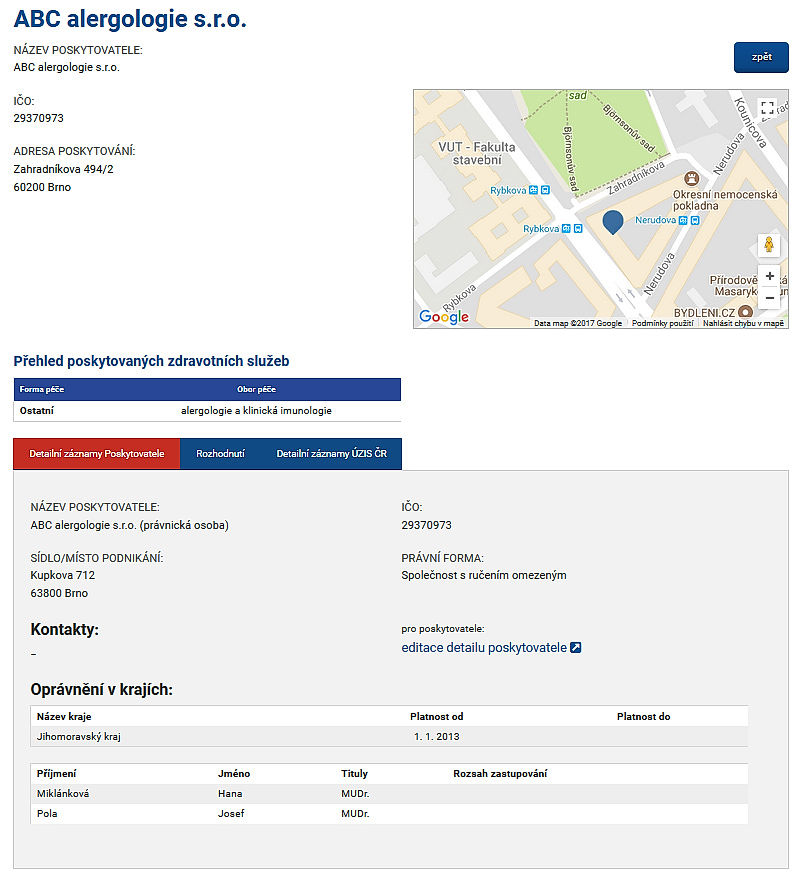Click the Forma péče column header
This screenshot has width=797, height=877.
(42, 389)
